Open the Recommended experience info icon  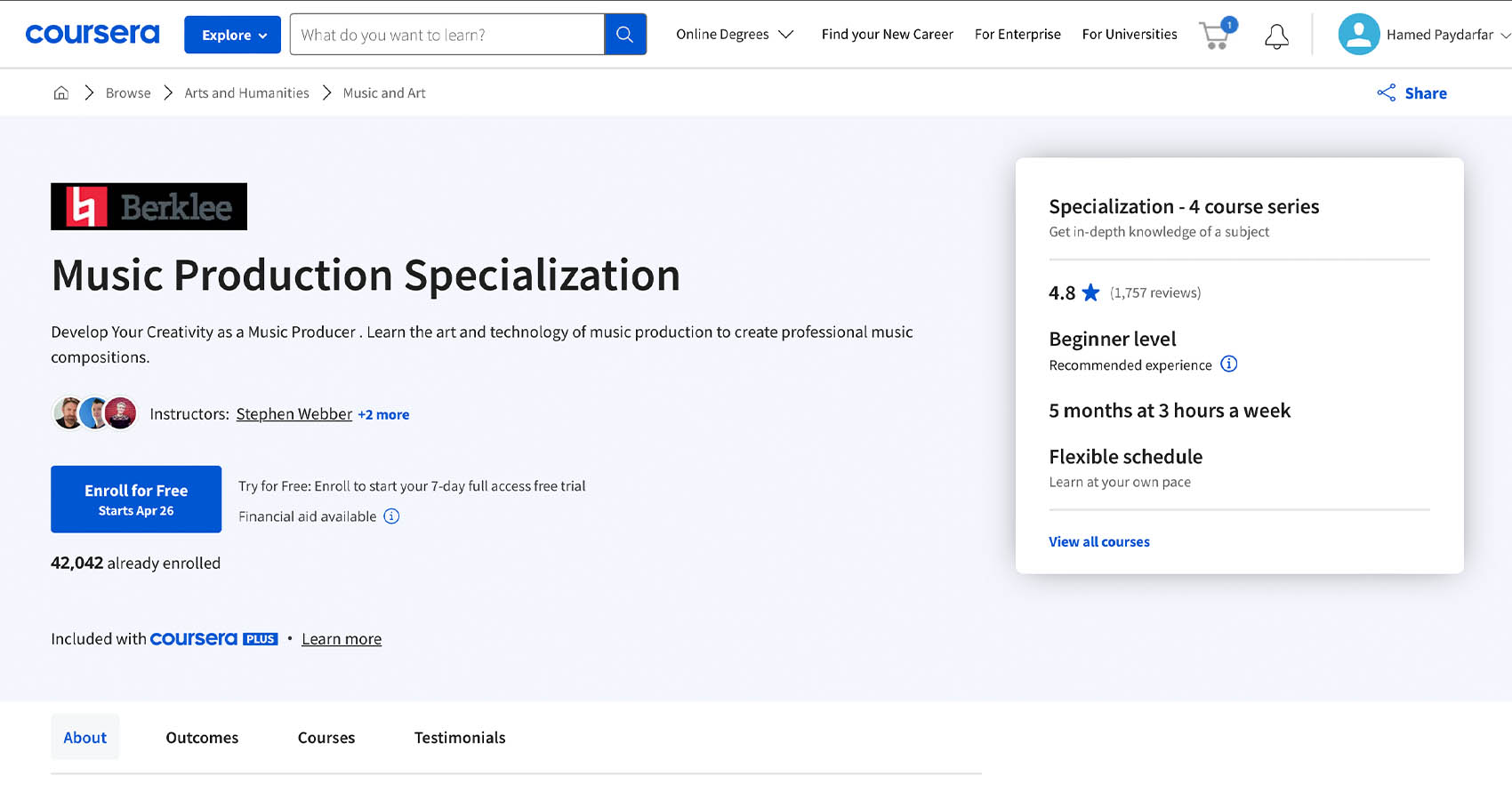coord(1228,364)
